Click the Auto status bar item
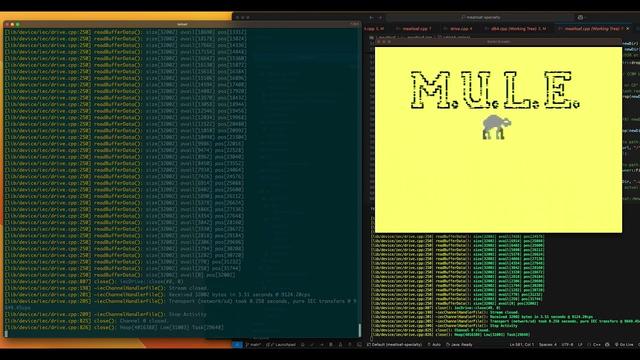 tap(435, 345)
